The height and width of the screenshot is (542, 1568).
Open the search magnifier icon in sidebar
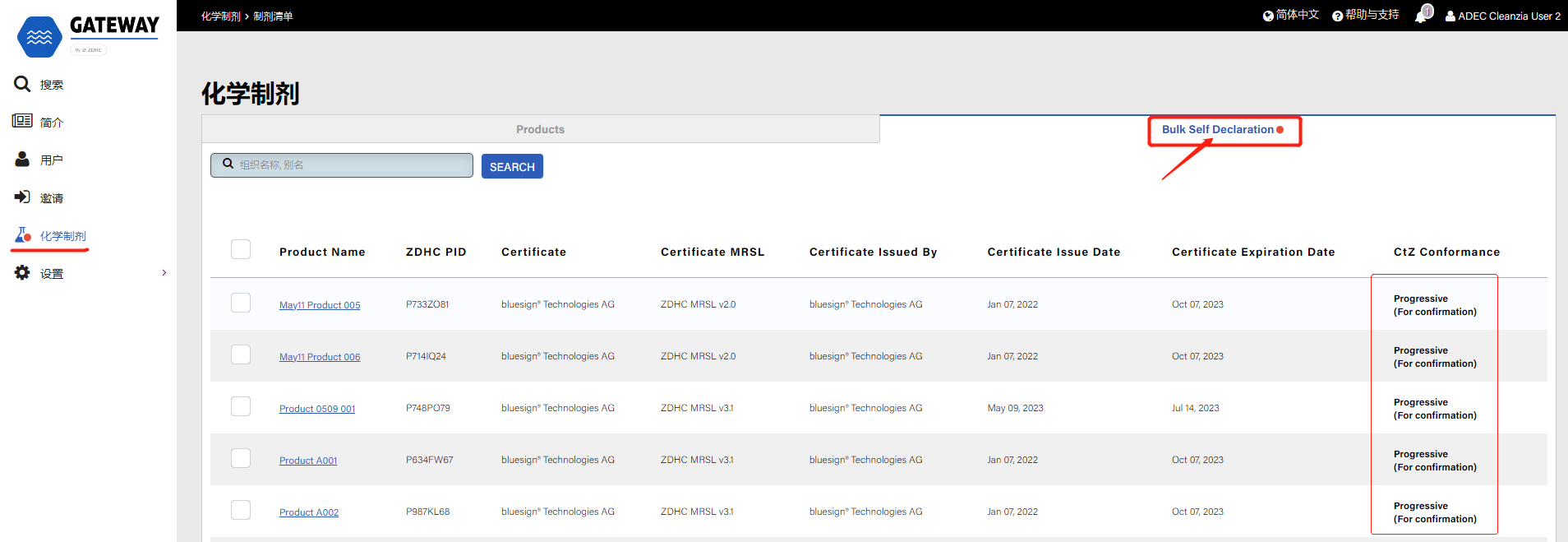point(22,84)
